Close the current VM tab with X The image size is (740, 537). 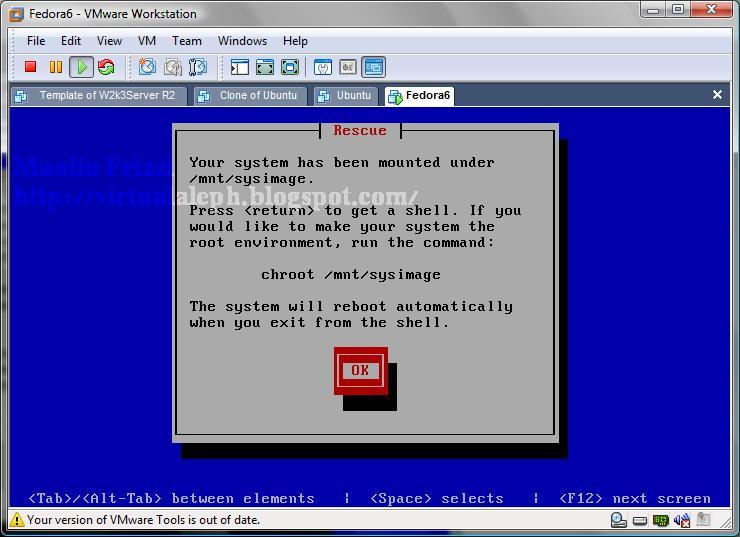717,95
